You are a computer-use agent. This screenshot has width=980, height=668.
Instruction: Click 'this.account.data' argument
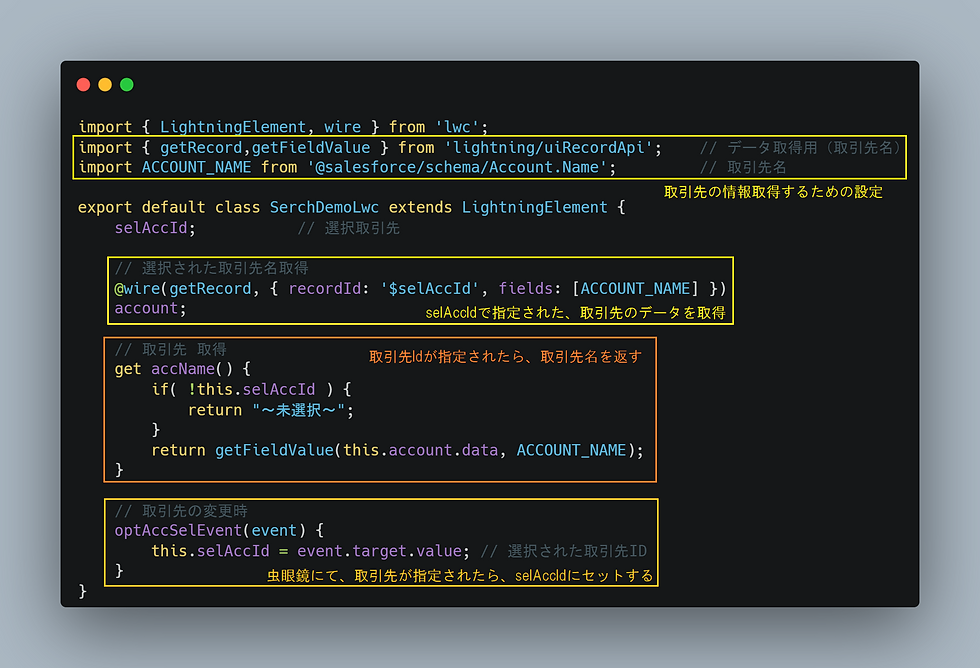click(421, 451)
